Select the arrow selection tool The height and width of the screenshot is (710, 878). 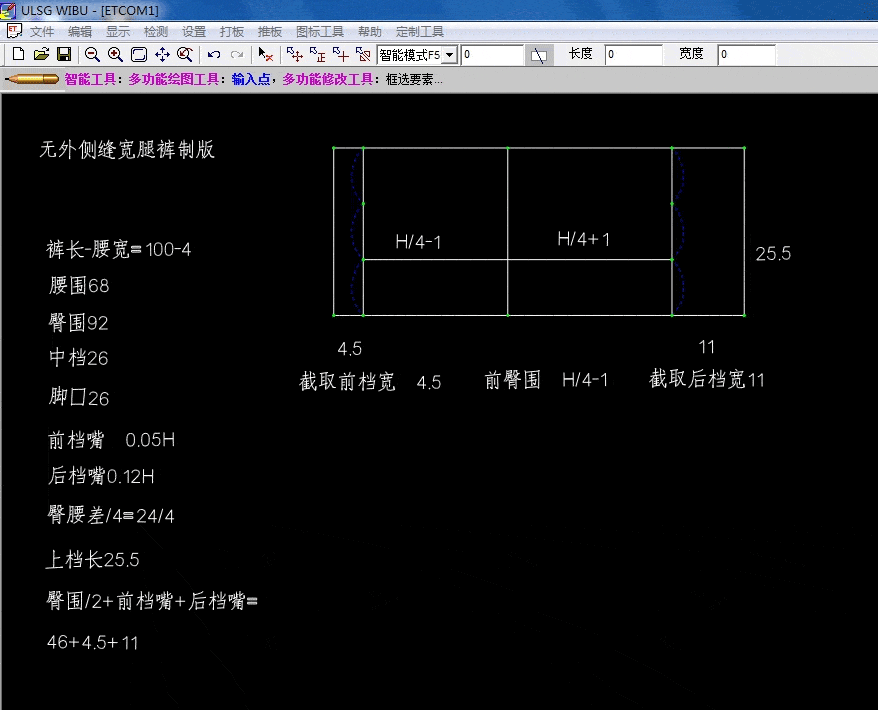pos(265,55)
